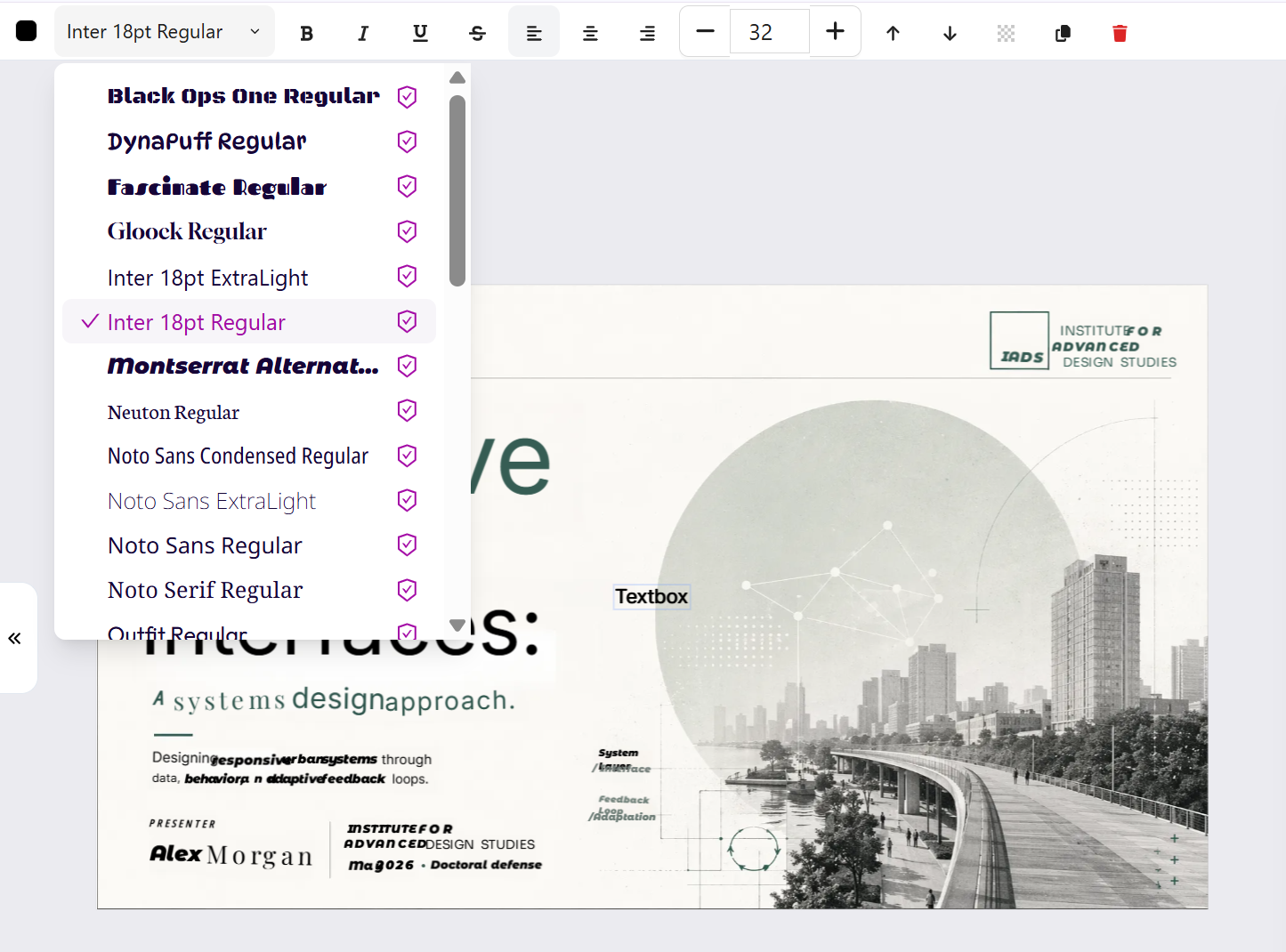The width and height of the screenshot is (1286, 952).
Task: Select the checked Inter 18pt Regular option
Action: tap(249, 321)
